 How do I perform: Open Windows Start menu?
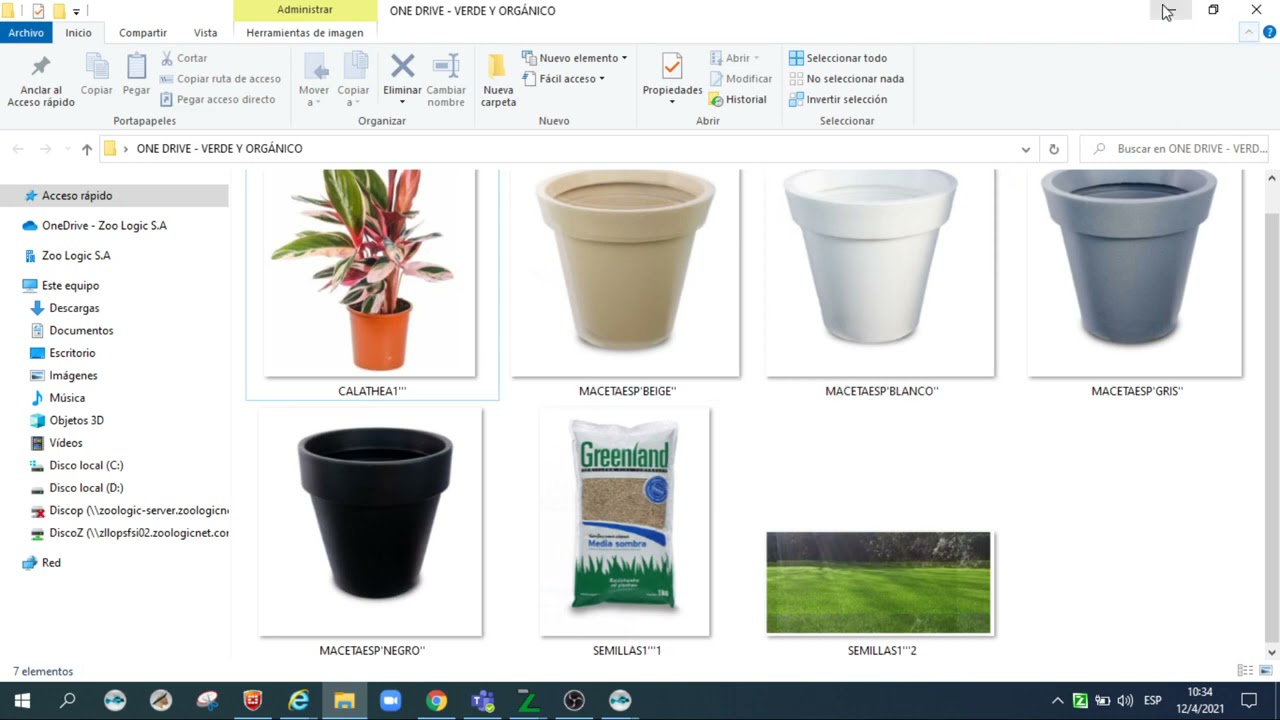pos(22,701)
